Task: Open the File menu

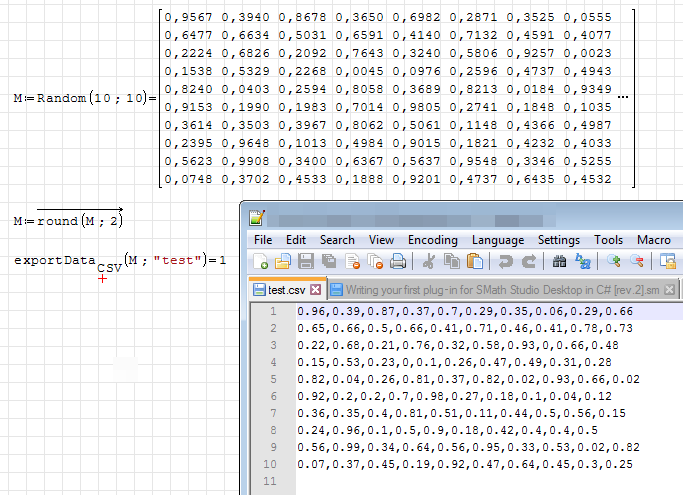Action: point(263,240)
